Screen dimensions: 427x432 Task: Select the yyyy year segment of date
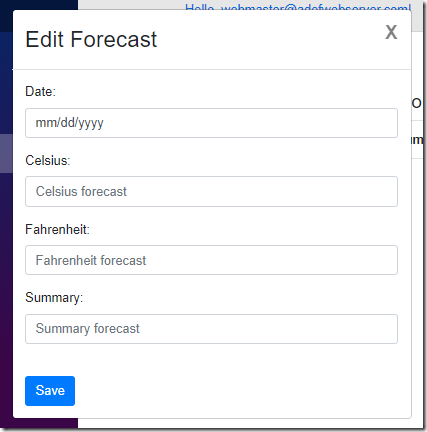tap(91, 123)
